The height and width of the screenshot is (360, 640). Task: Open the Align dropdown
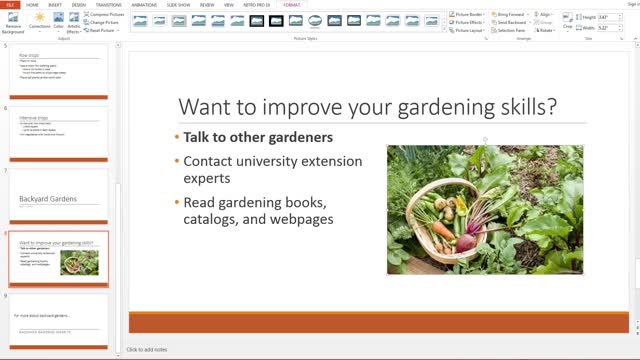(544, 14)
